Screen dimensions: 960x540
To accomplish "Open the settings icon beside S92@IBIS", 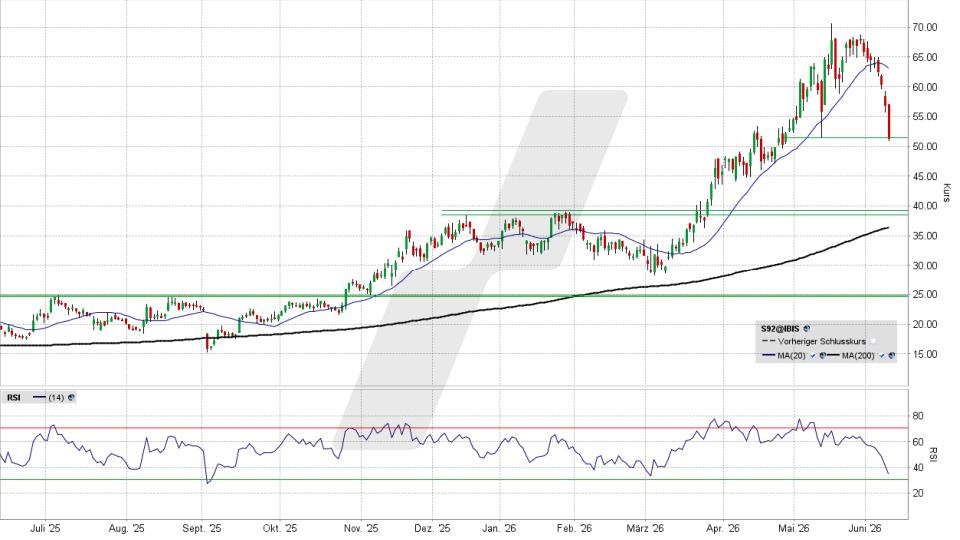I will 806,328.
